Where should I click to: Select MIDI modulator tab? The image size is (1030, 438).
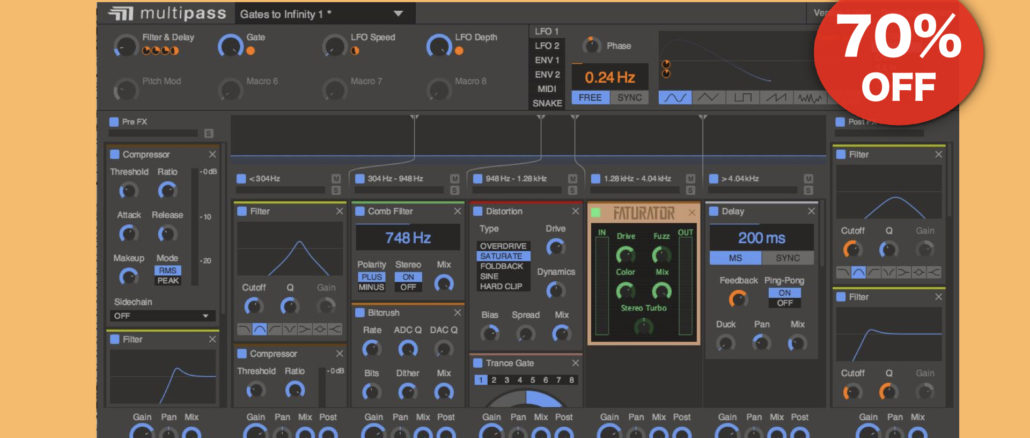click(x=547, y=89)
